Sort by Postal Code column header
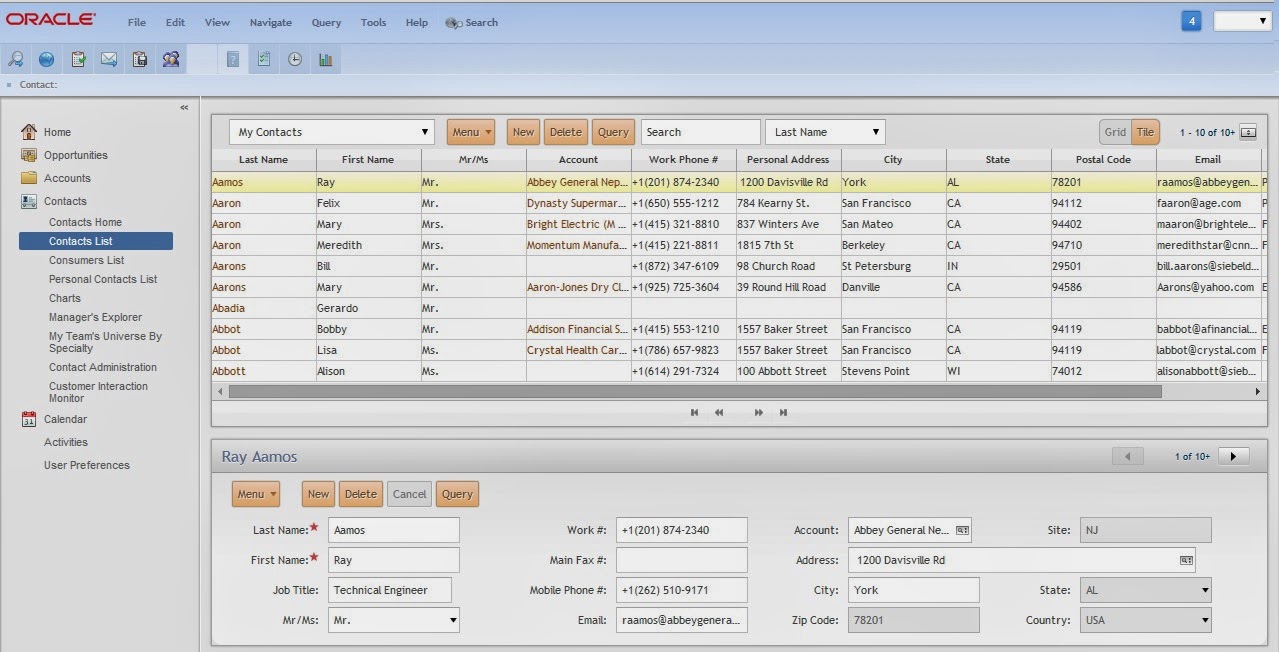The width and height of the screenshot is (1279, 652). coord(1103,159)
